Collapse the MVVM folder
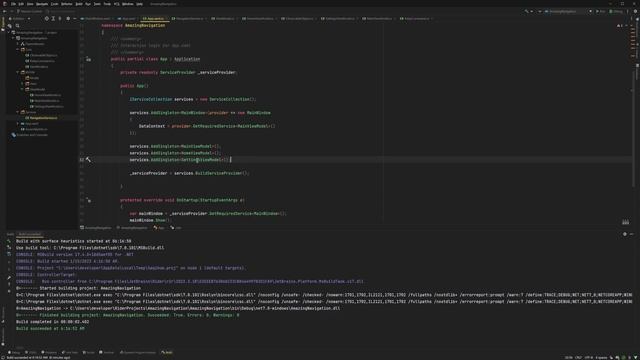640x360 pixels. coord(18,72)
